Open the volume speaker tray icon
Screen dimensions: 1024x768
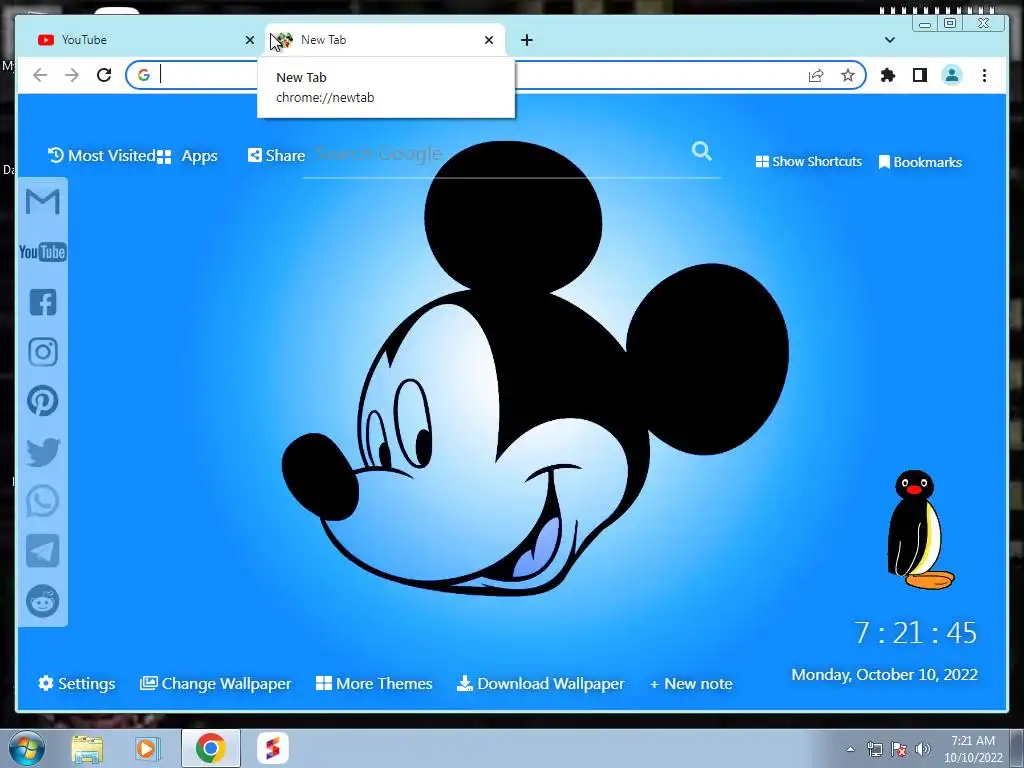tap(923, 749)
